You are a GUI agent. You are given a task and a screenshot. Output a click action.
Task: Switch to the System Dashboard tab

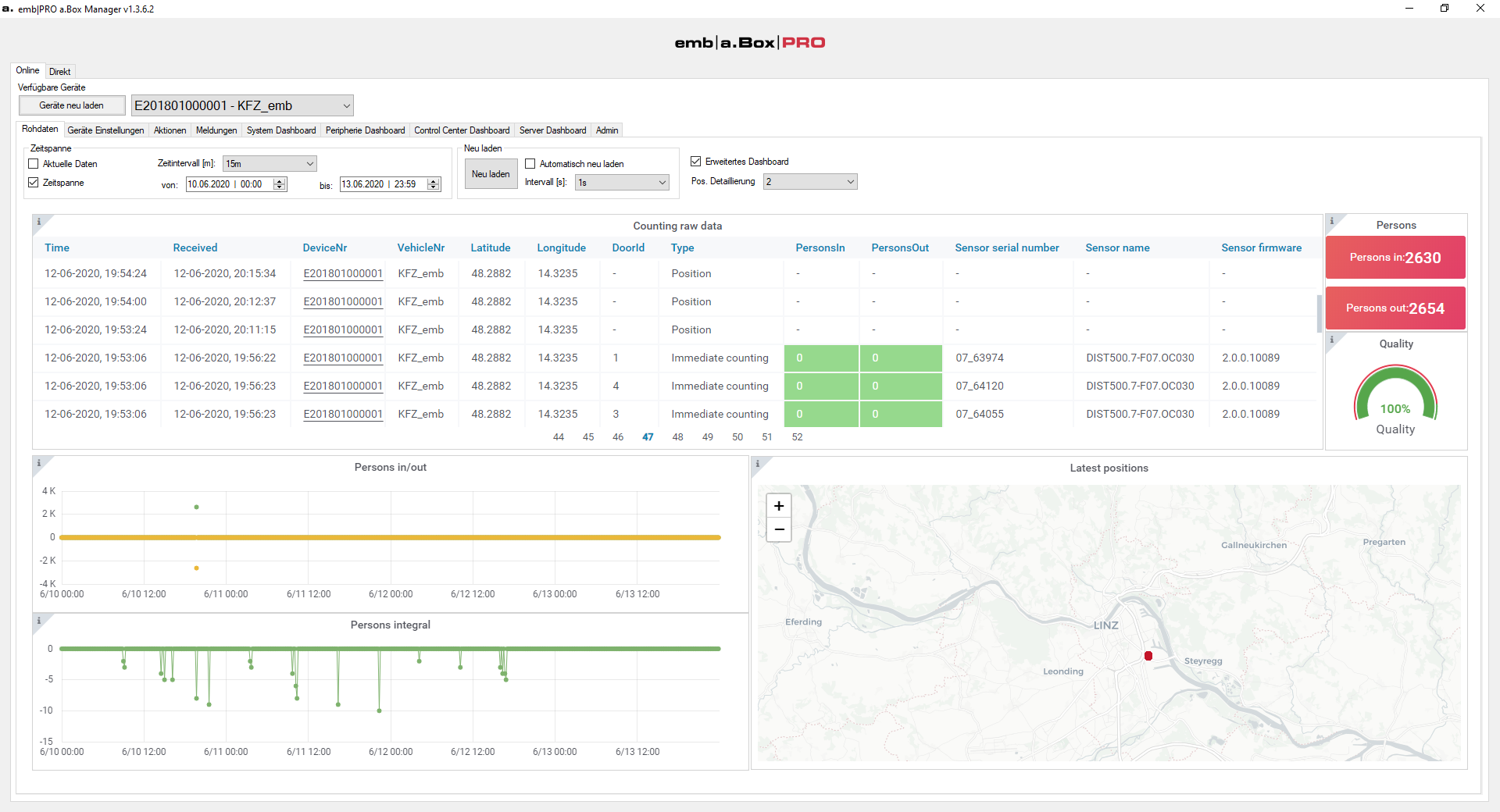coord(281,130)
